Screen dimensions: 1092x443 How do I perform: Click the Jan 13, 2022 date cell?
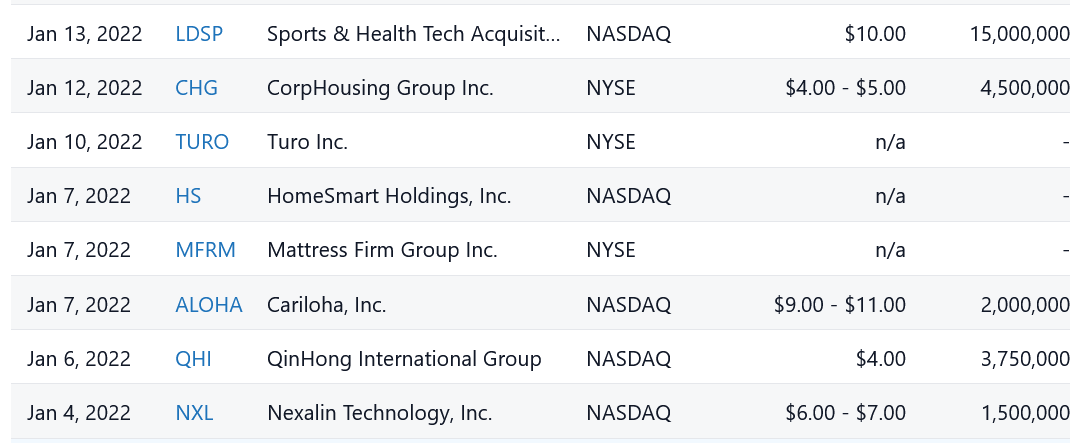point(85,34)
